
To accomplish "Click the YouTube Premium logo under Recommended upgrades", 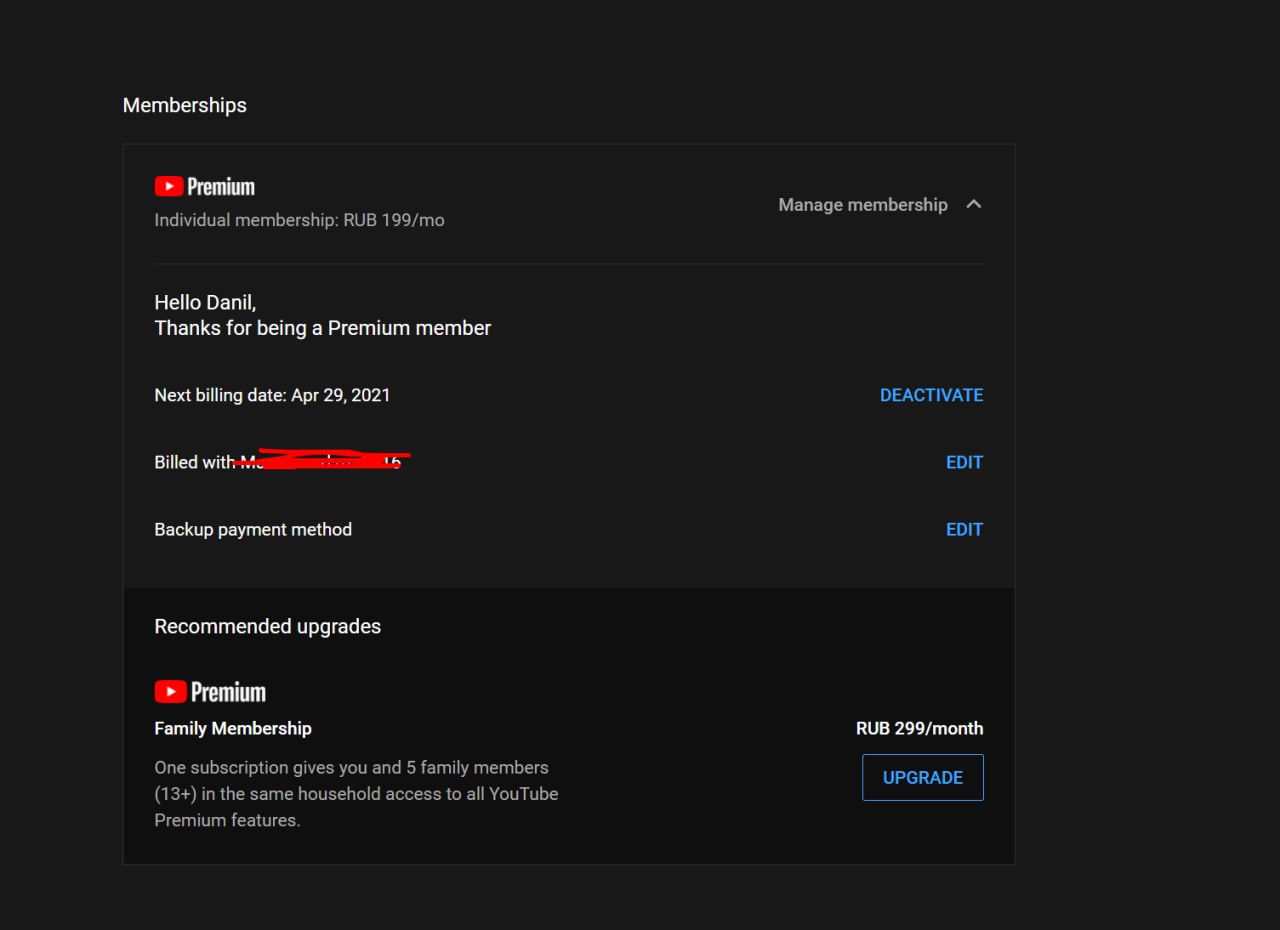I will 210,692.
